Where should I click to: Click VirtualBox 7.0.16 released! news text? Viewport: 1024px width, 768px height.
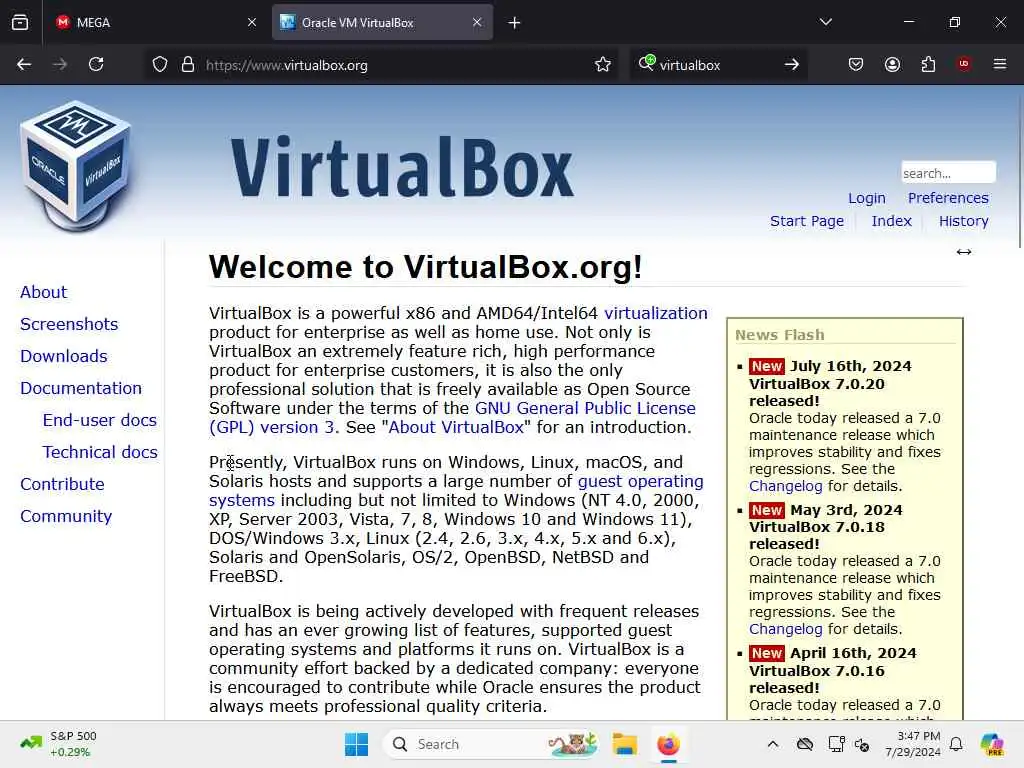point(816,679)
